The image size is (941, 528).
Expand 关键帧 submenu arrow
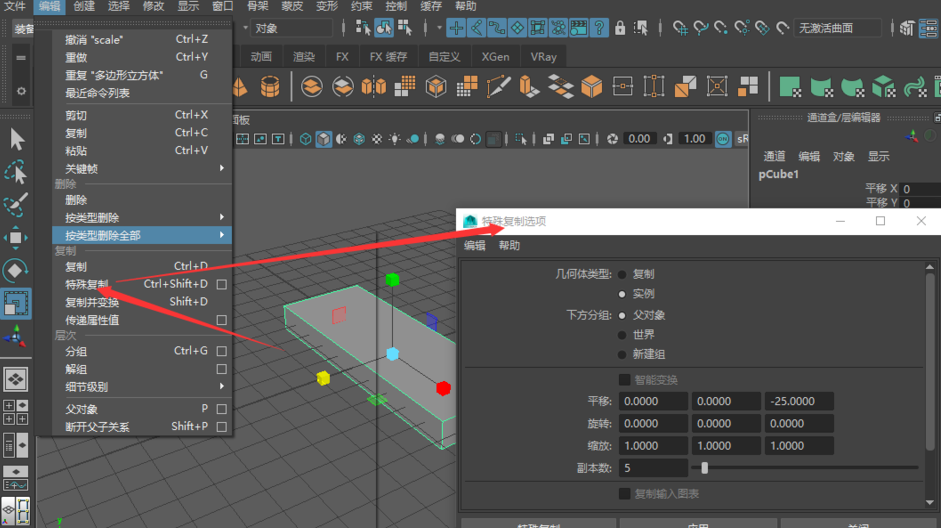click(221, 169)
